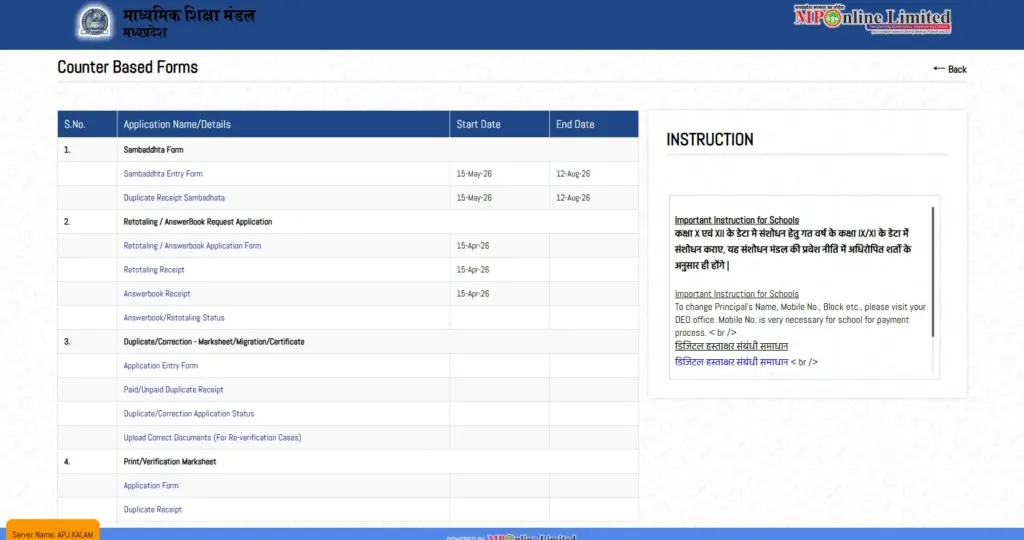
Task: Select the Sambaddhta Form section heading
Action: [x=153, y=150]
